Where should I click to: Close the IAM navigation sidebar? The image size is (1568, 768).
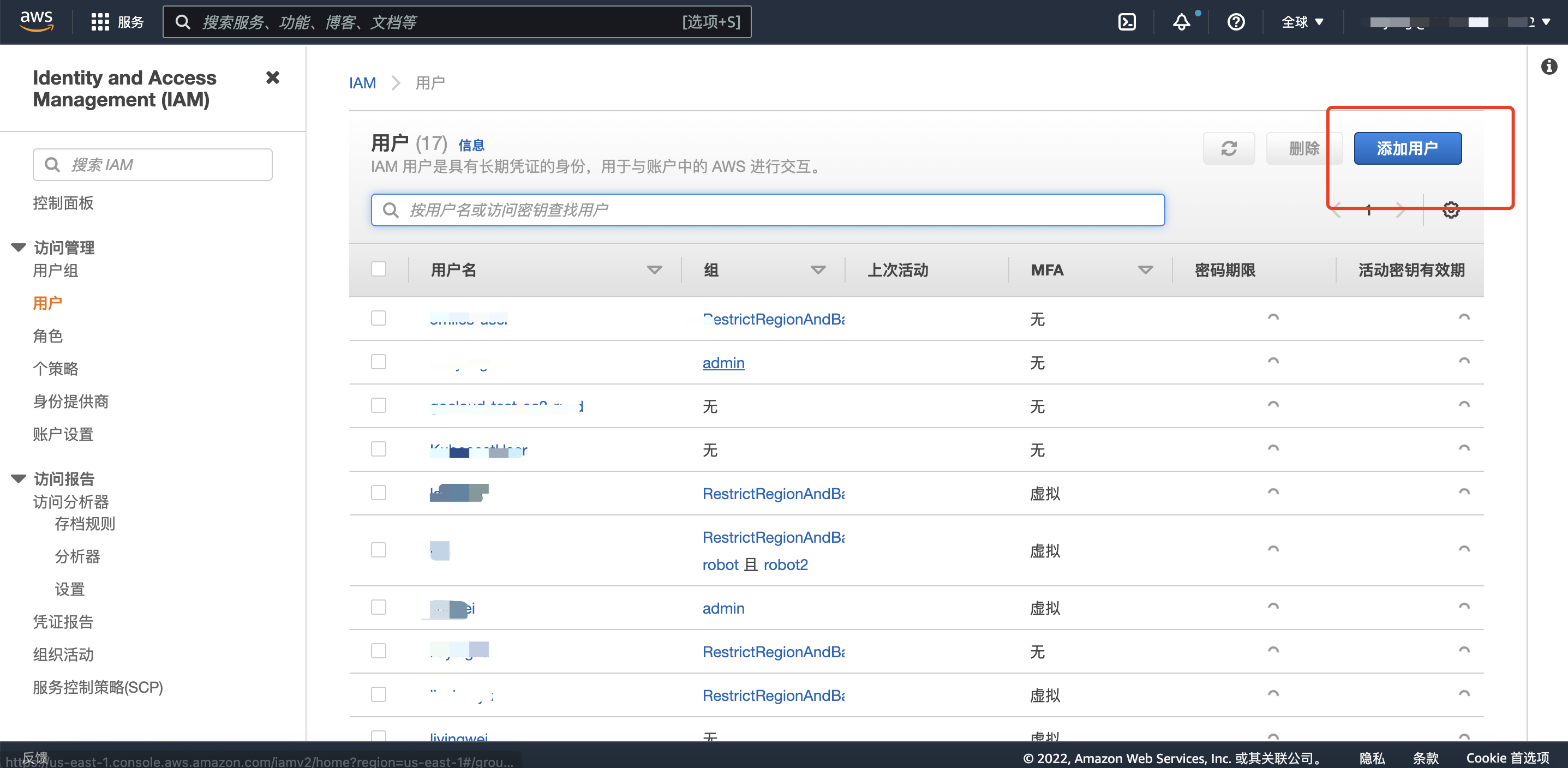pyautogui.click(x=273, y=77)
